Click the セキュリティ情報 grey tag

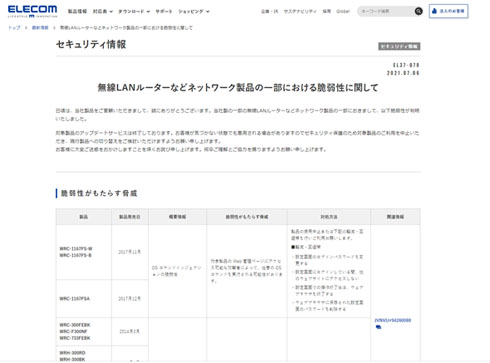click(399, 46)
